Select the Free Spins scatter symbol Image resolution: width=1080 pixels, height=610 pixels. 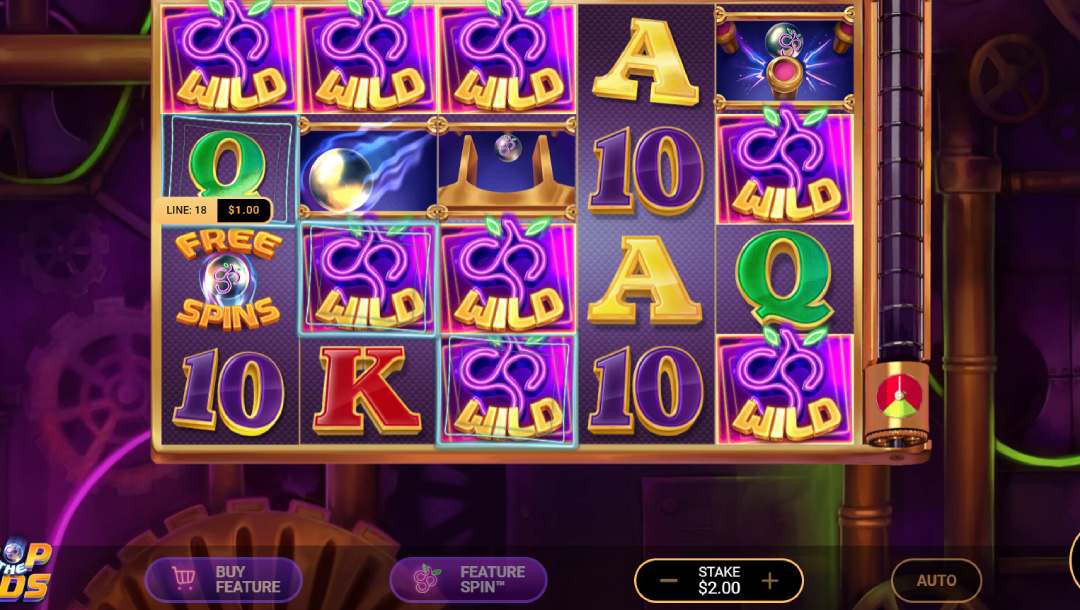[228, 279]
